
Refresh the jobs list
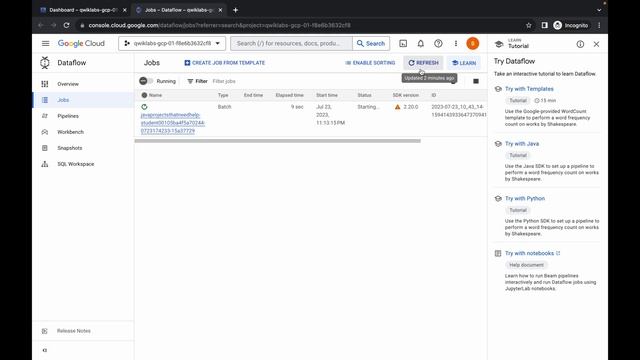[x=423, y=63]
